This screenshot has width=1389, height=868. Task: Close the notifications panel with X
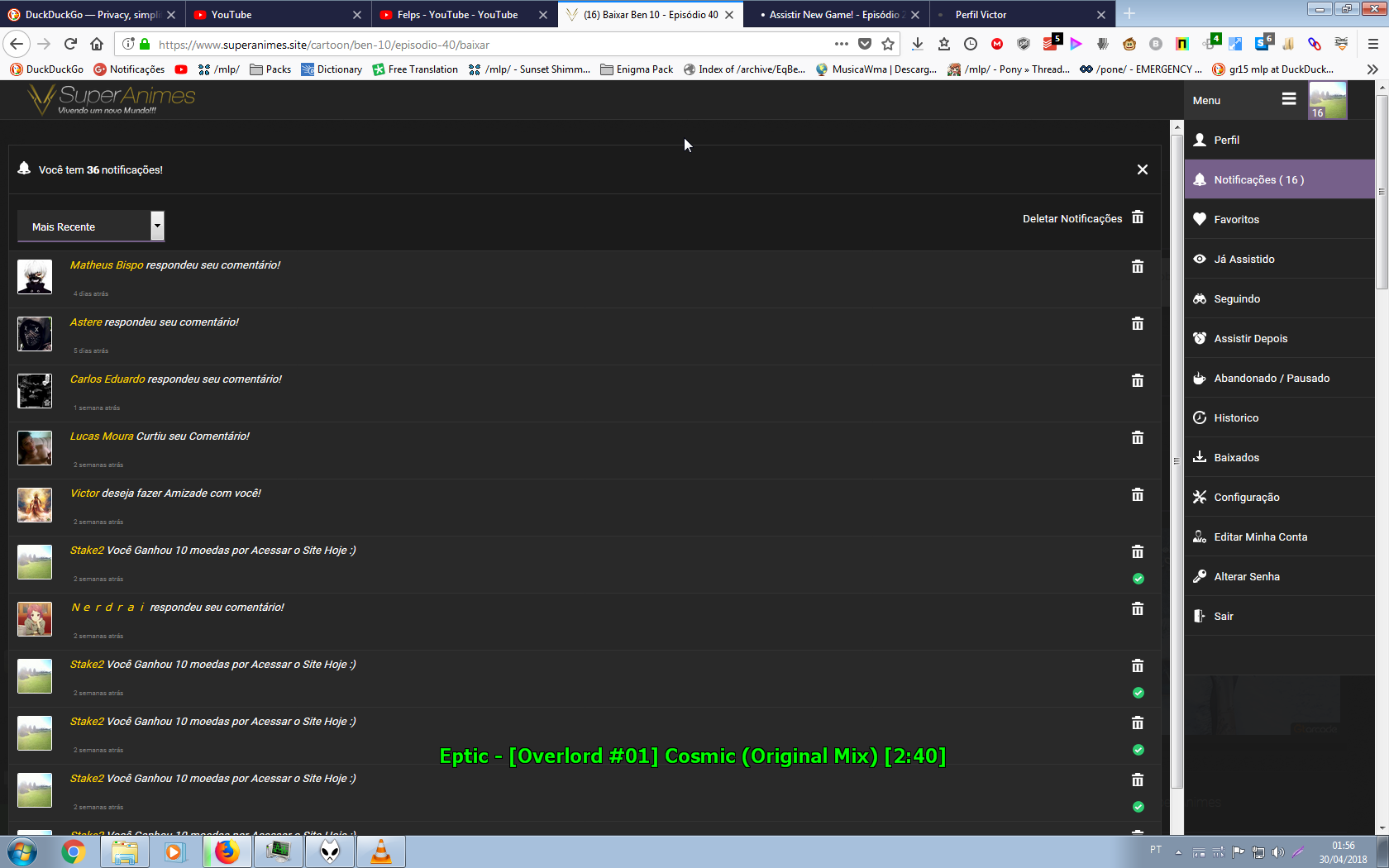pyautogui.click(x=1142, y=169)
